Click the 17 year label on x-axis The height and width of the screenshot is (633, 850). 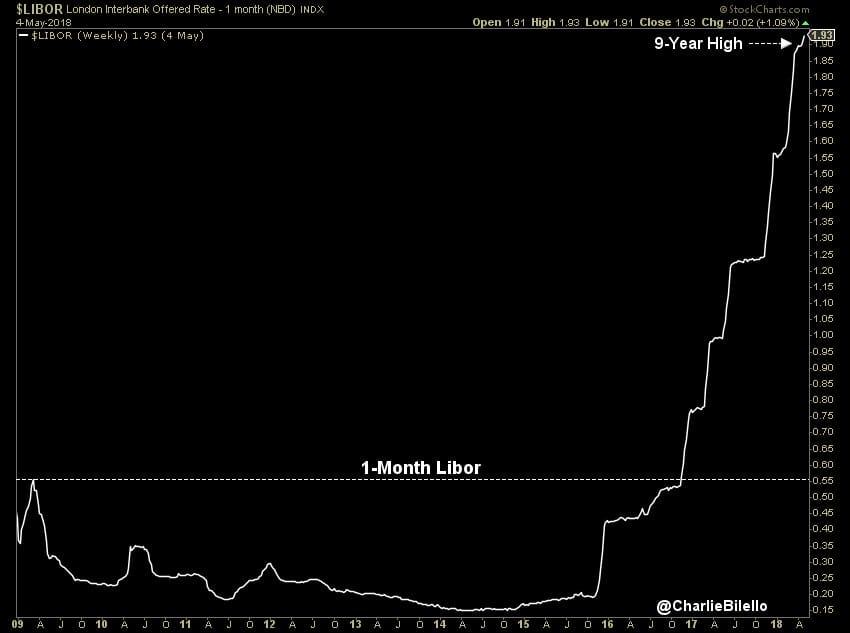[x=691, y=624]
